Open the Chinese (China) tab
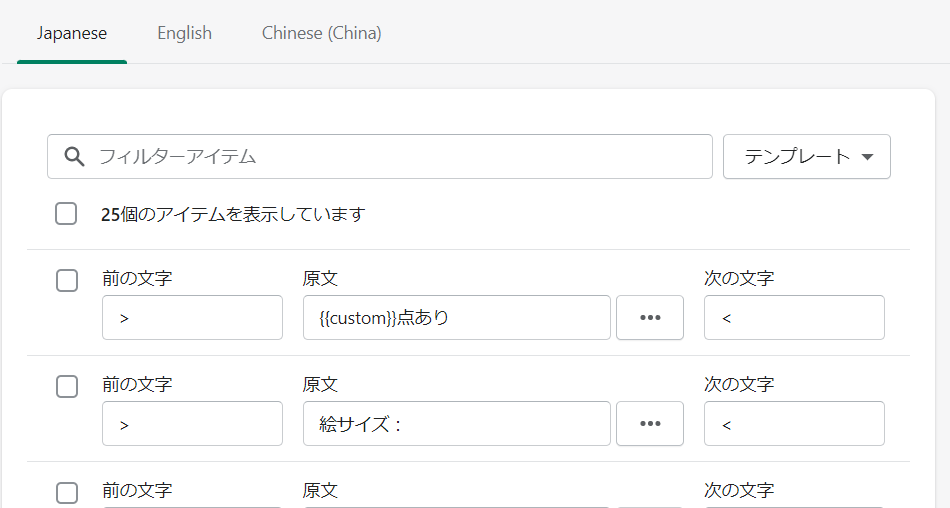 (x=322, y=33)
